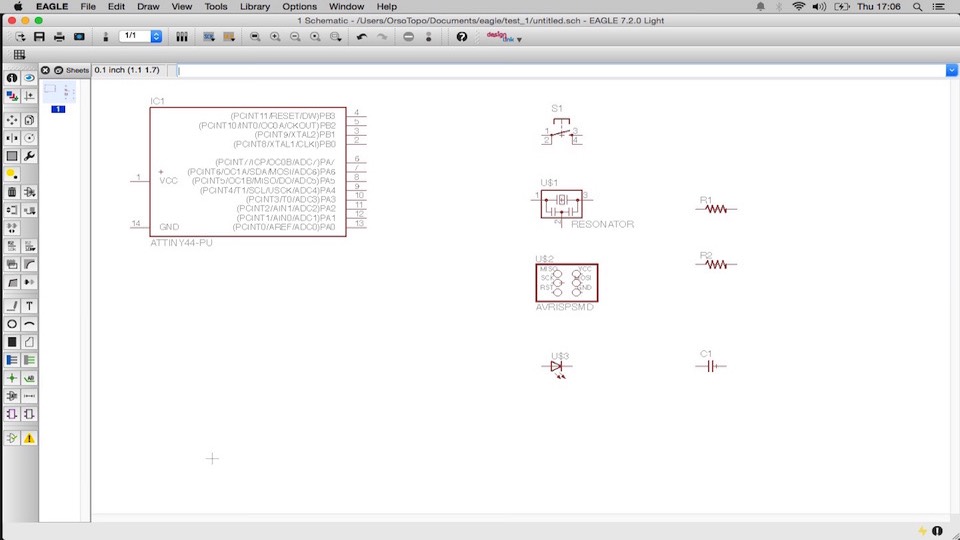
Task: Open the Help question mark icon
Action: click(x=462, y=37)
